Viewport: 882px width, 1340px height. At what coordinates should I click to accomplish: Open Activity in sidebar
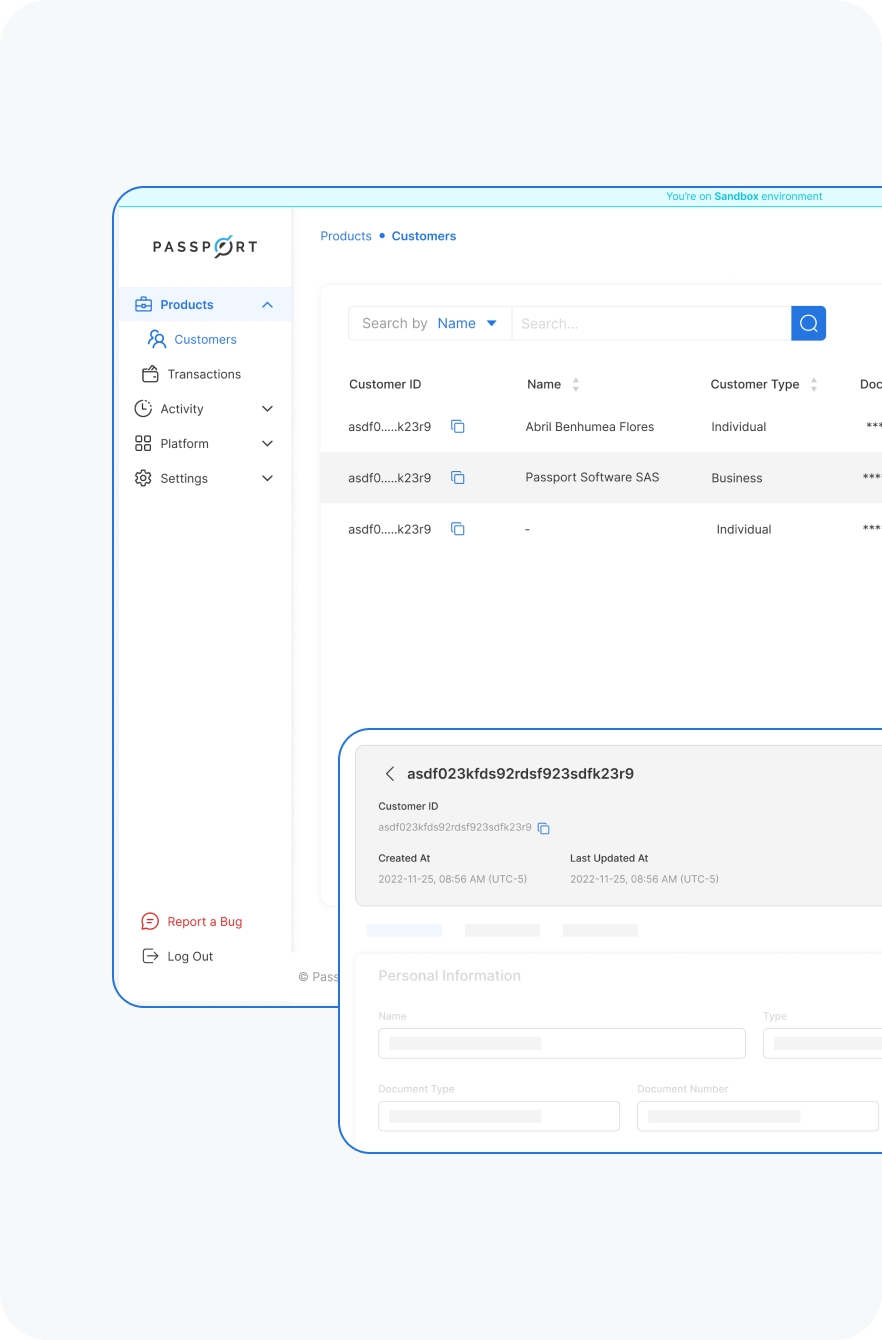pos(182,409)
